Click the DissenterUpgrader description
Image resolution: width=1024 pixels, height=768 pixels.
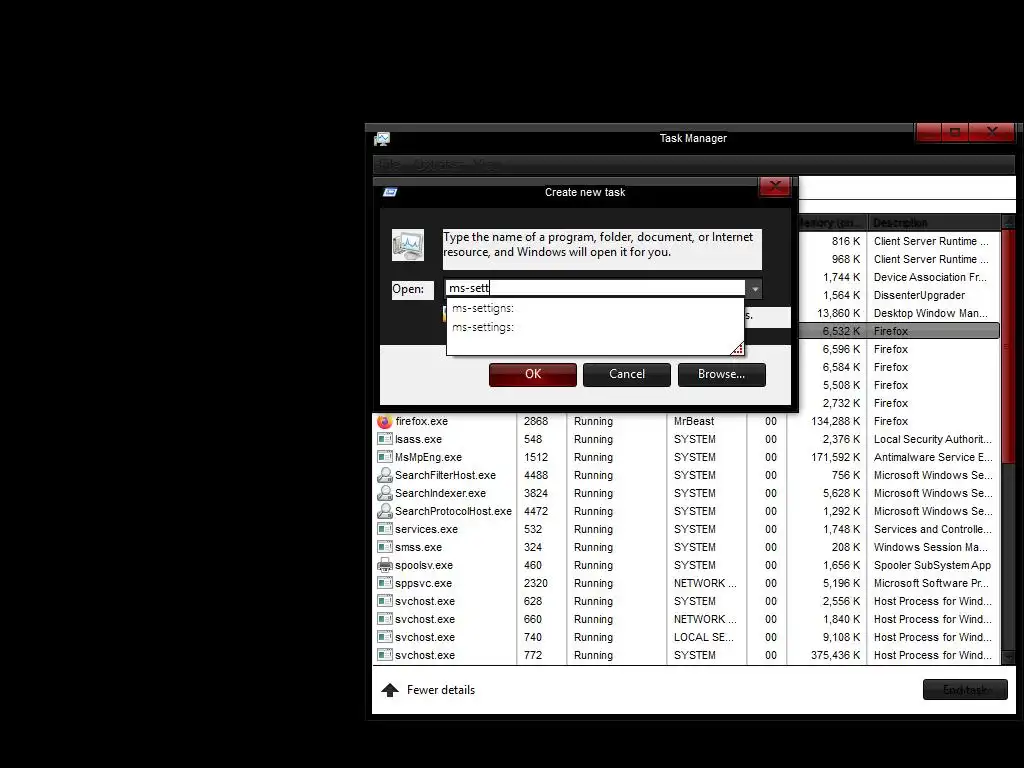click(x=920, y=295)
